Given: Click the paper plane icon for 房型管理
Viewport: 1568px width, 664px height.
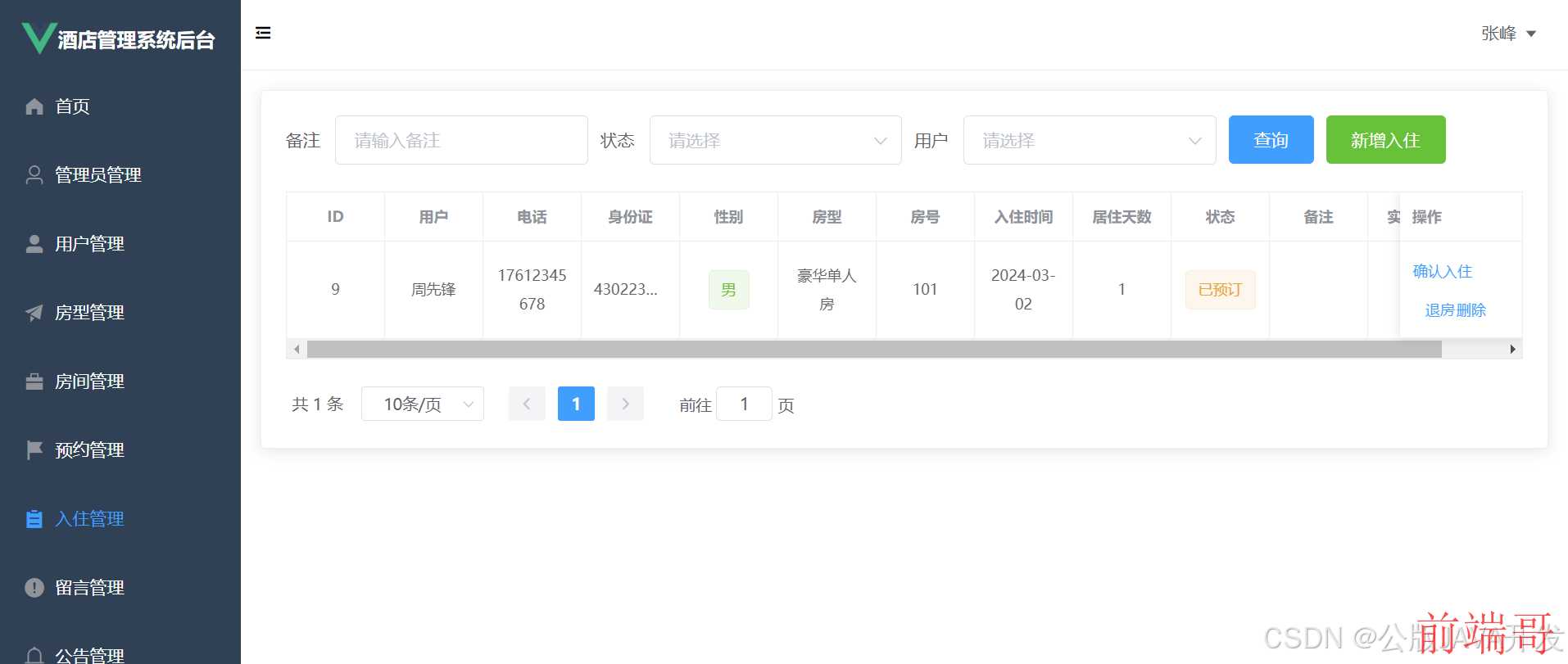Looking at the screenshot, I should pyautogui.click(x=34, y=313).
